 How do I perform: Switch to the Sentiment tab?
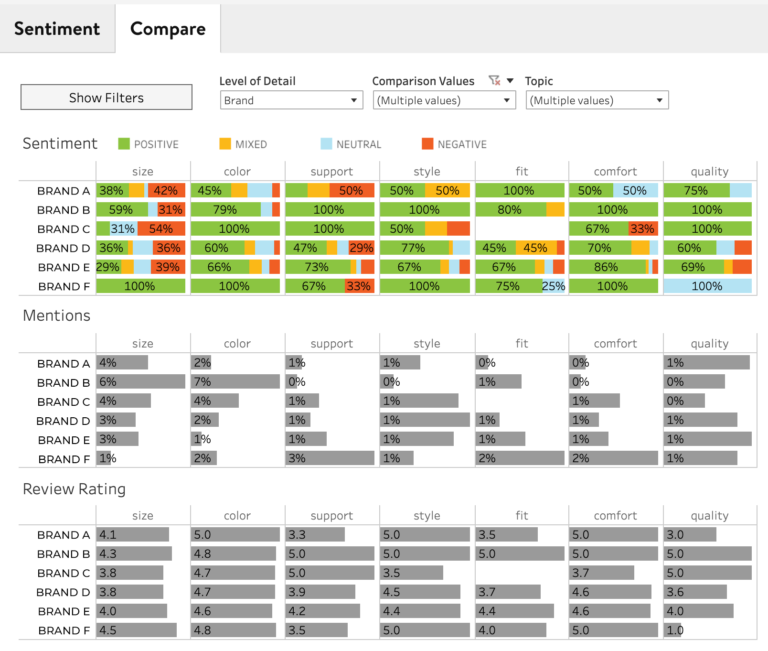56,28
